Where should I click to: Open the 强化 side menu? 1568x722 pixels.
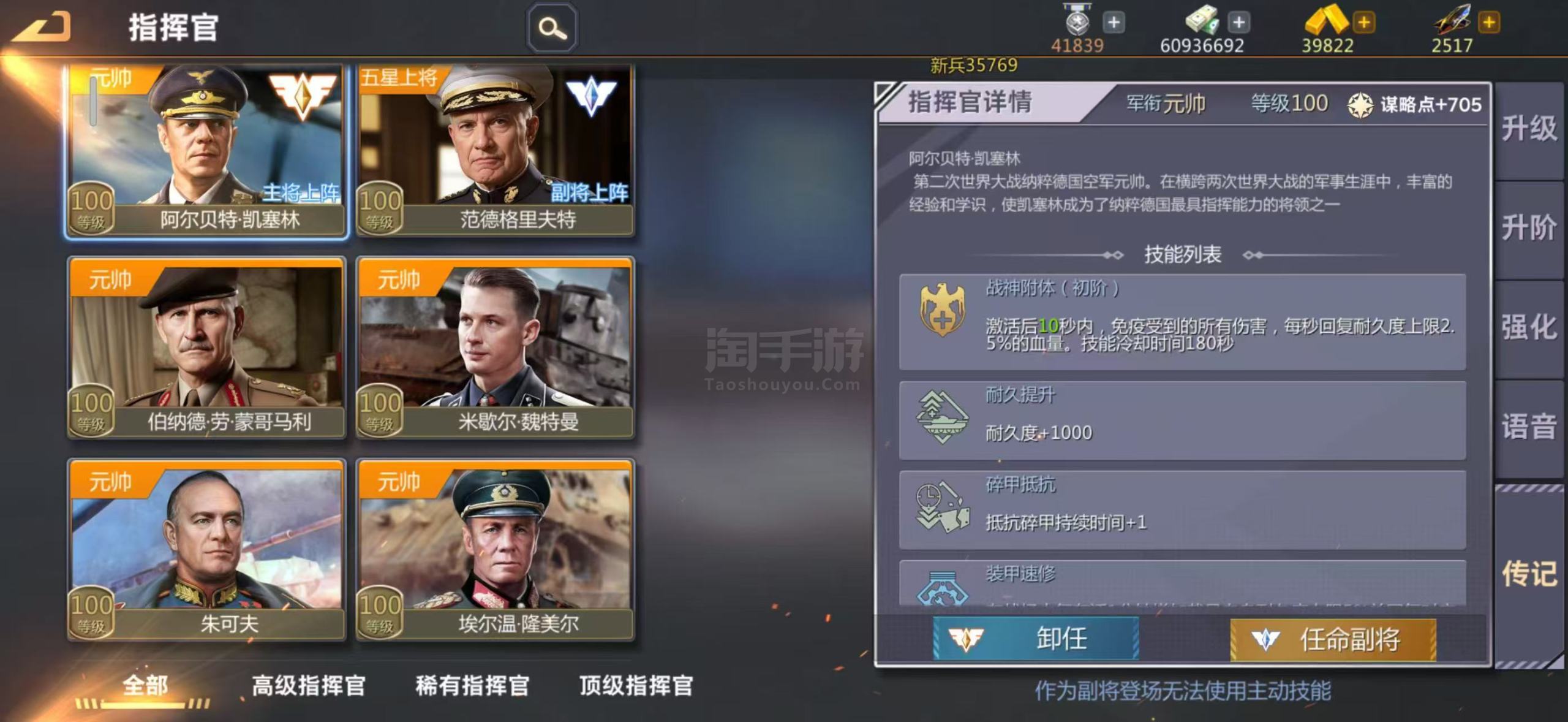[1529, 327]
